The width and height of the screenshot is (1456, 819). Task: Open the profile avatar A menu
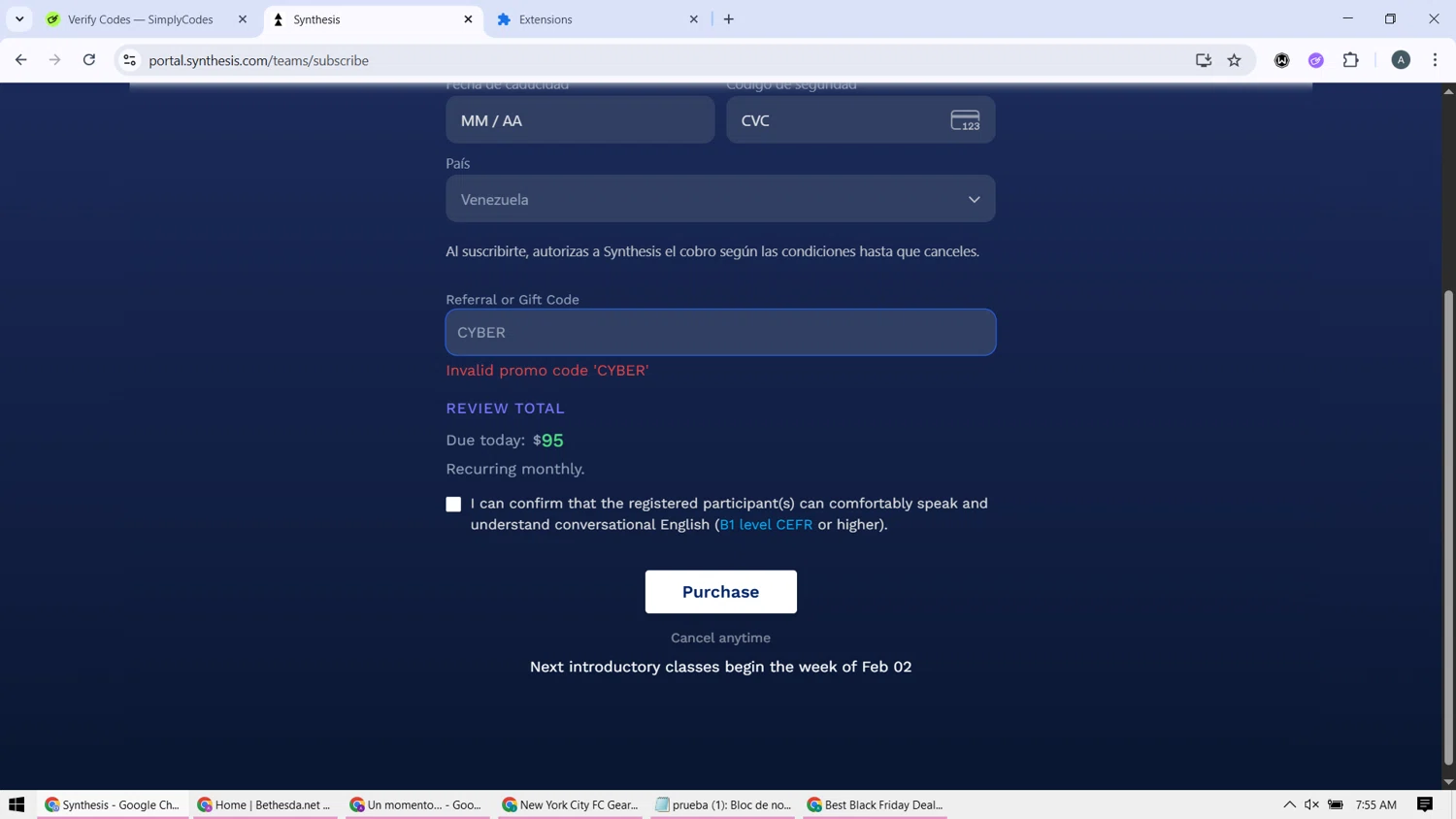pyautogui.click(x=1401, y=60)
